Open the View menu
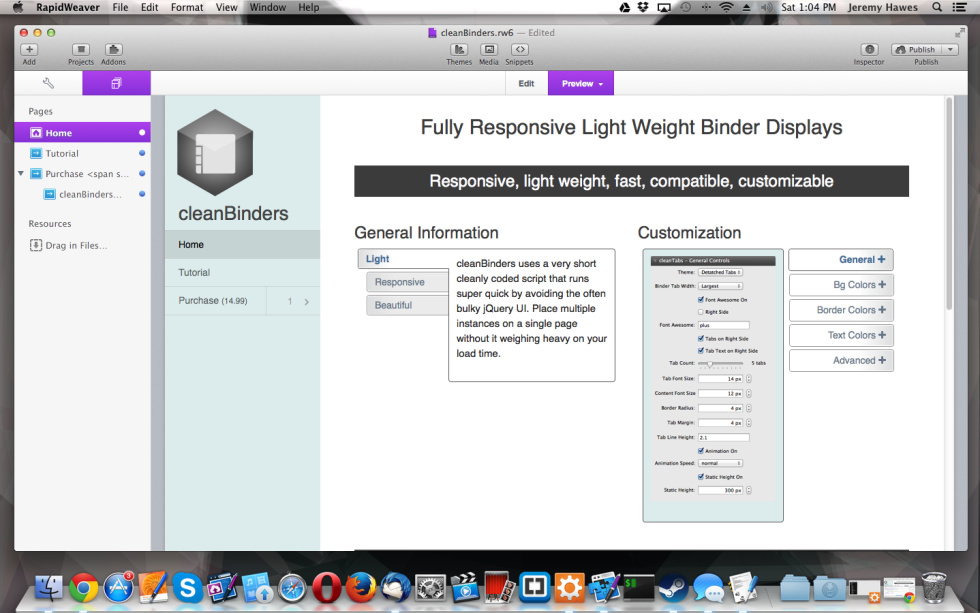Screen dimensions: 980x613 (x=227, y=7)
